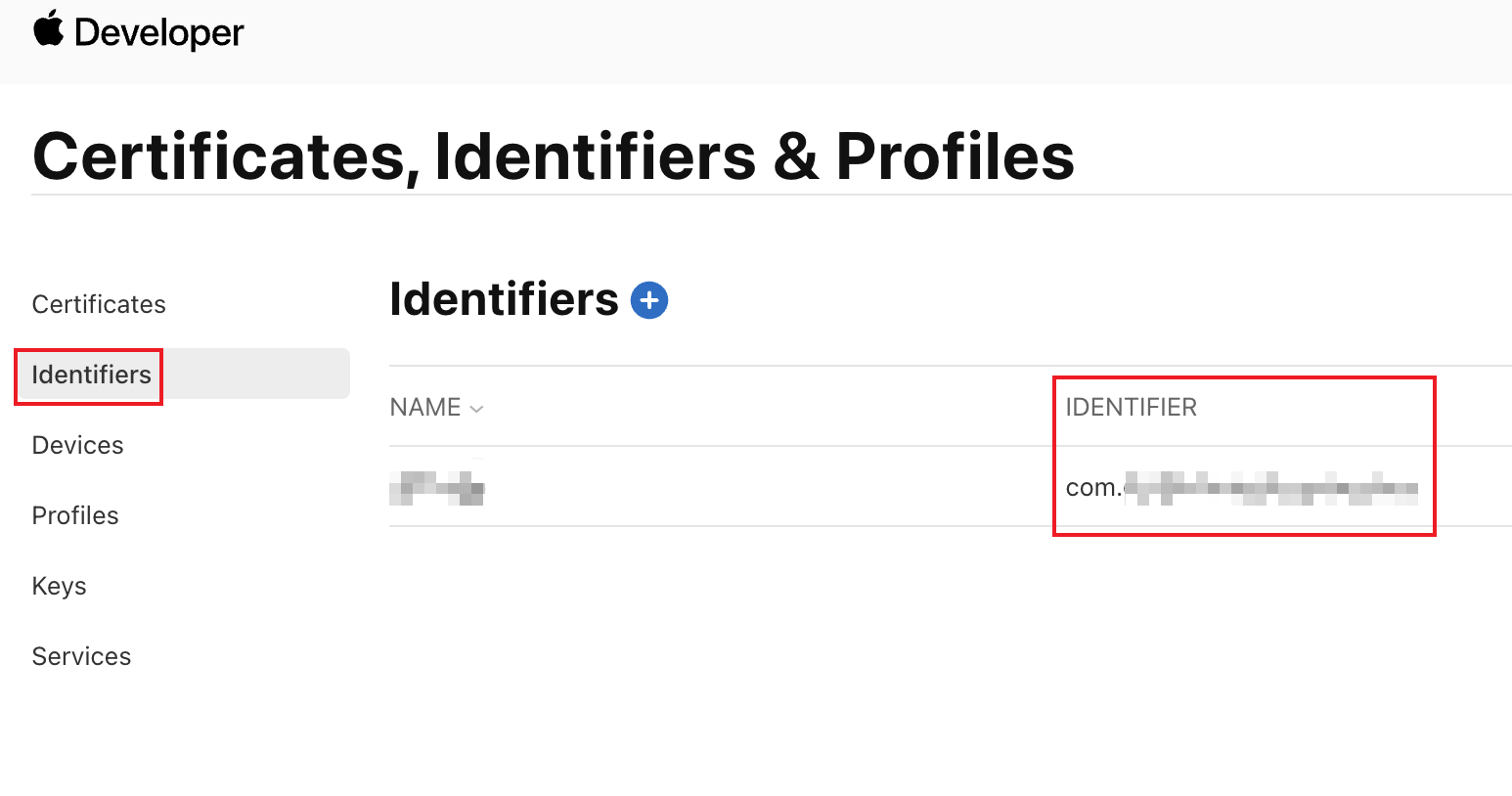This screenshot has width=1512, height=796.
Task: Click the com. bundle identifier value
Action: (1240, 487)
